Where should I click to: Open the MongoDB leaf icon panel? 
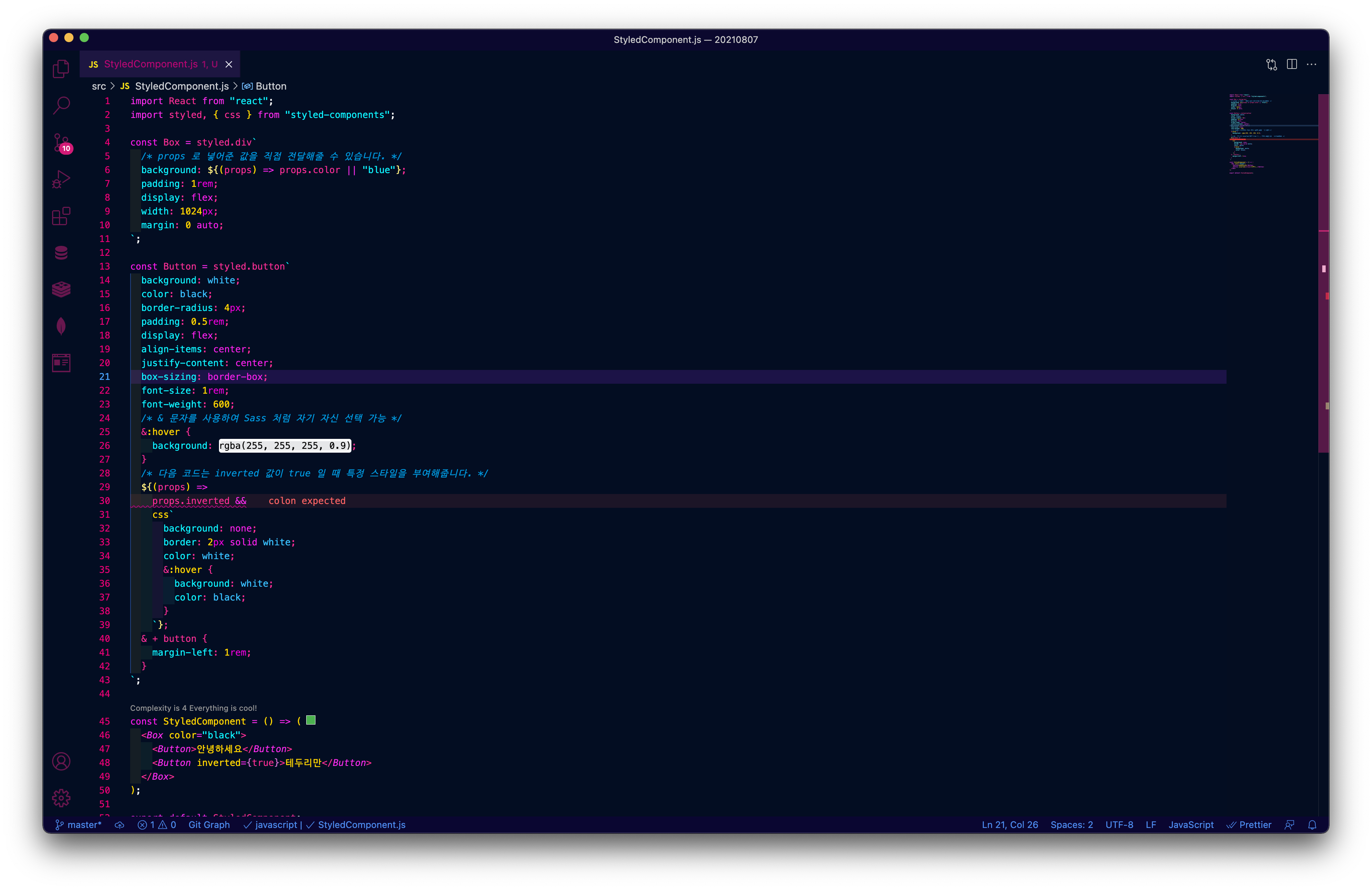[61, 326]
